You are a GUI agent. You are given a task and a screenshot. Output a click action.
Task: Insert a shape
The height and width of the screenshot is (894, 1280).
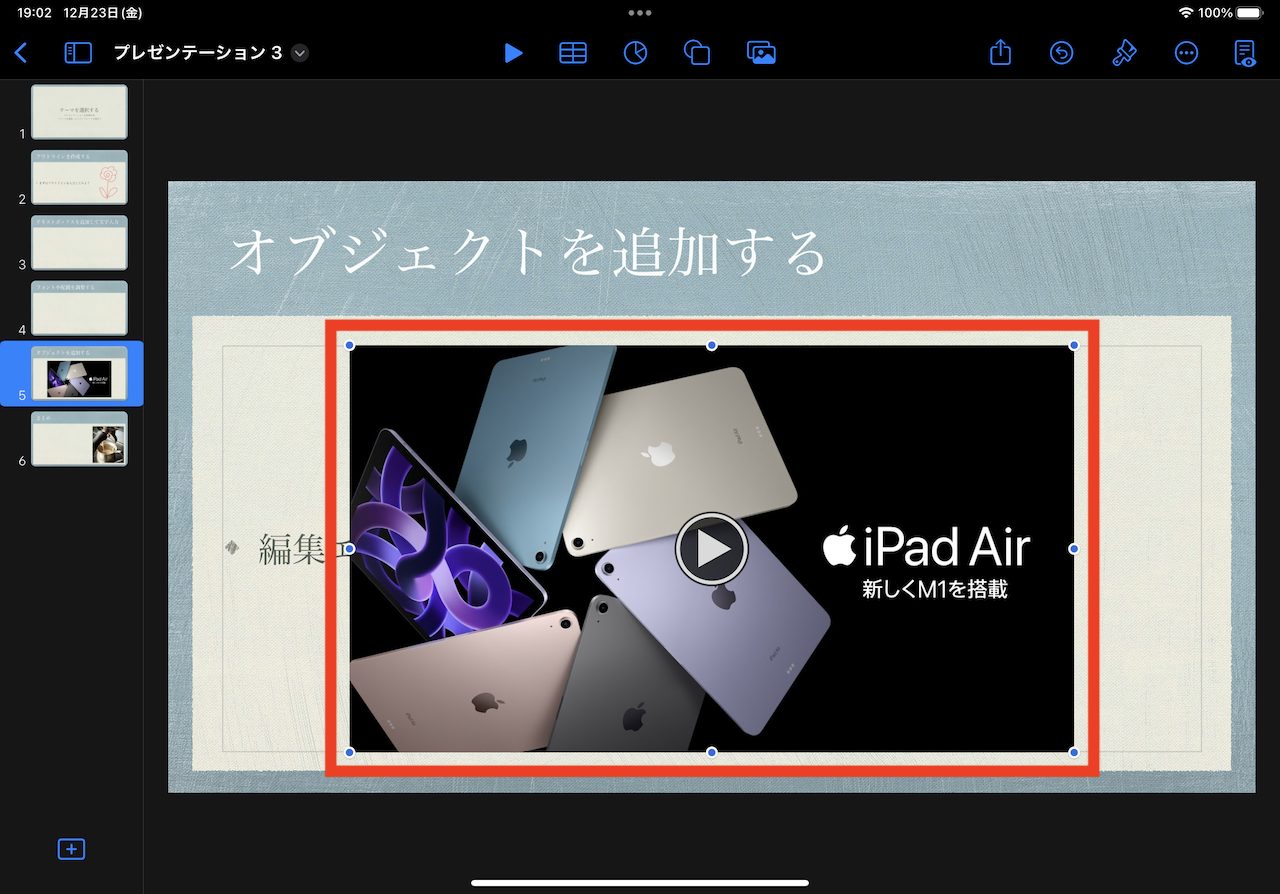(697, 53)
